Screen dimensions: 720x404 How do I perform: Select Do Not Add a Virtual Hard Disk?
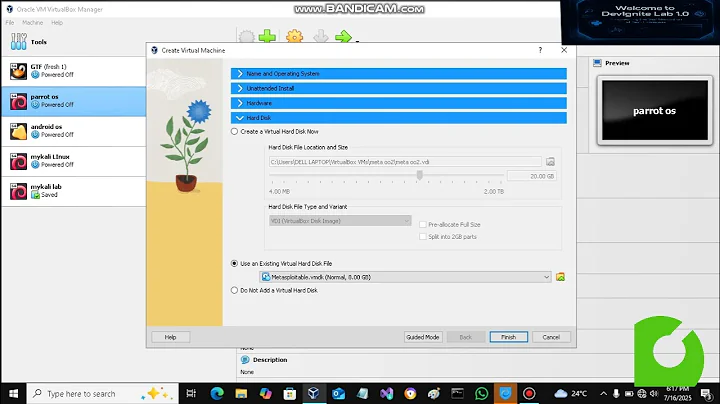tap(235, 290)
